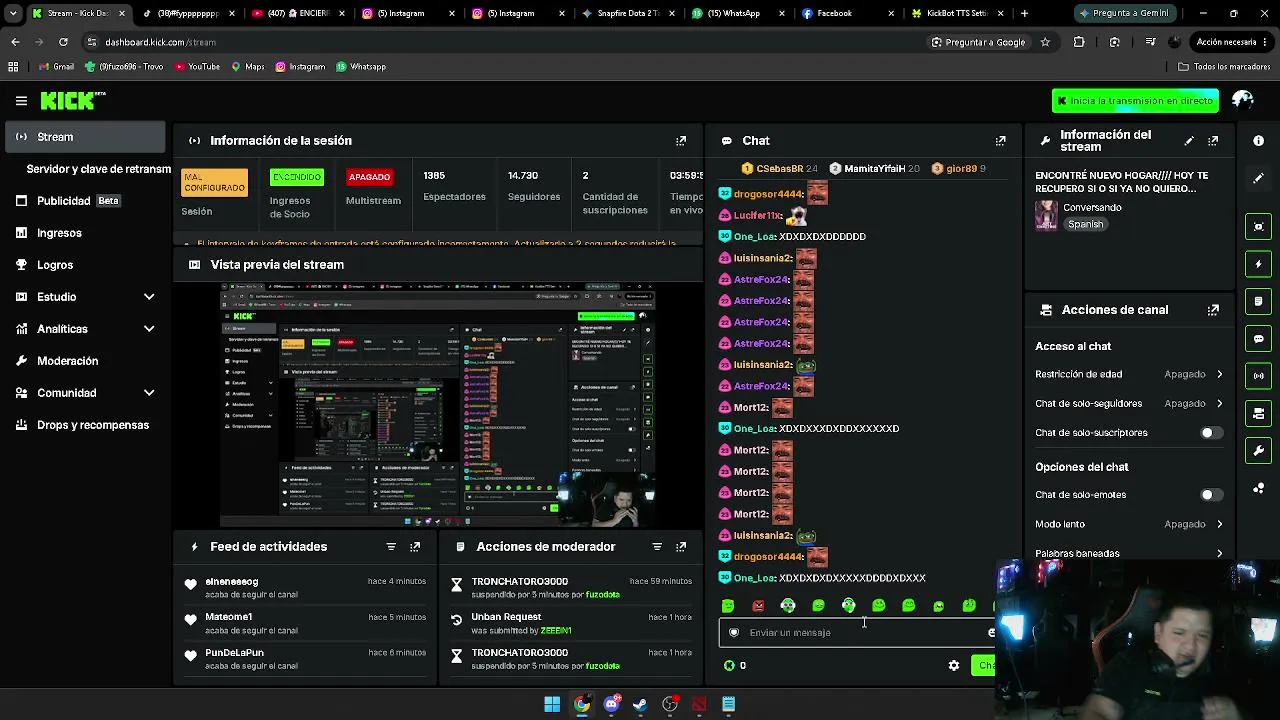The image size is (1280, 720).
Task: Click Inicia la transmisión en directo
Action: tap(1135, 101)
